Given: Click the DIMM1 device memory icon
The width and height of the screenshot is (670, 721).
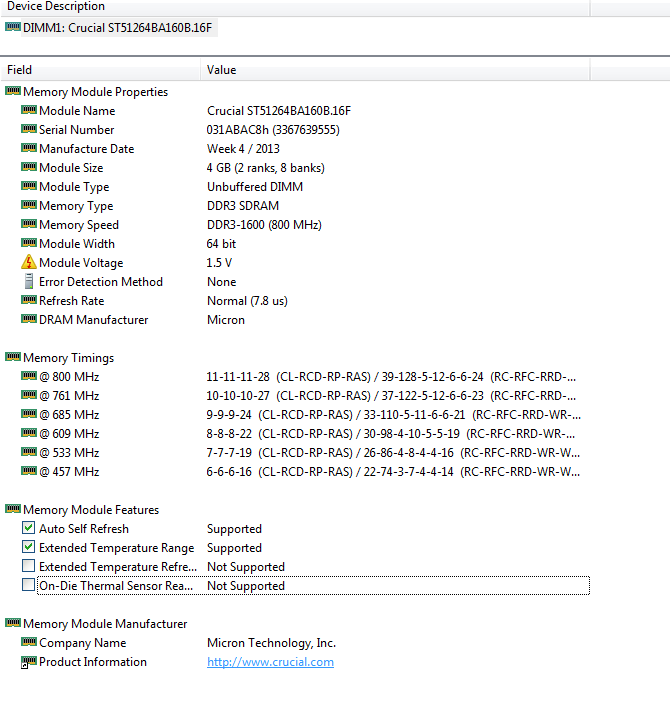Looking at the screenshot, I should tap(13, 27).
